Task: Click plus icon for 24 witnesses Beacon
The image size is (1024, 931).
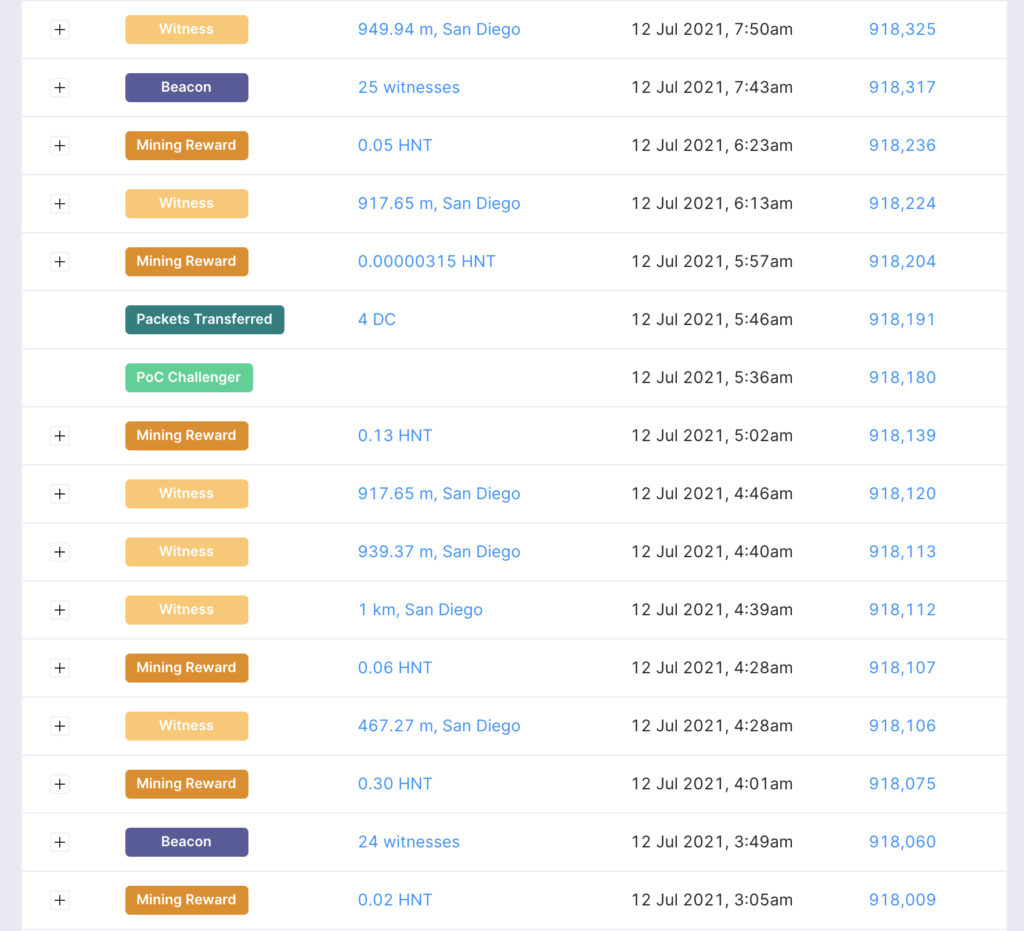Action: coord(60,842)
